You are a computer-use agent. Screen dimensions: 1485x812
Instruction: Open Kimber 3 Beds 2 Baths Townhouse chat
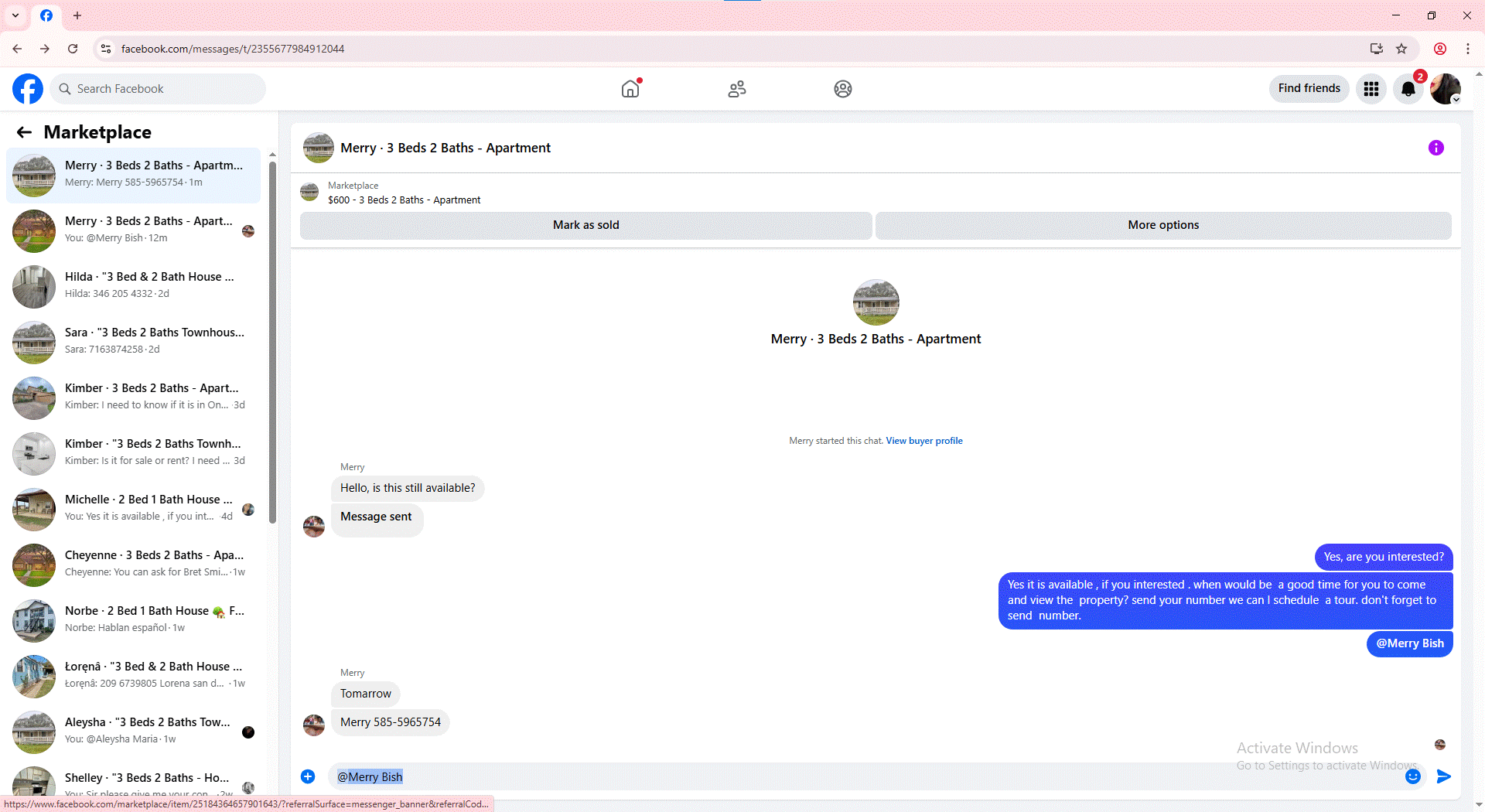133,454
